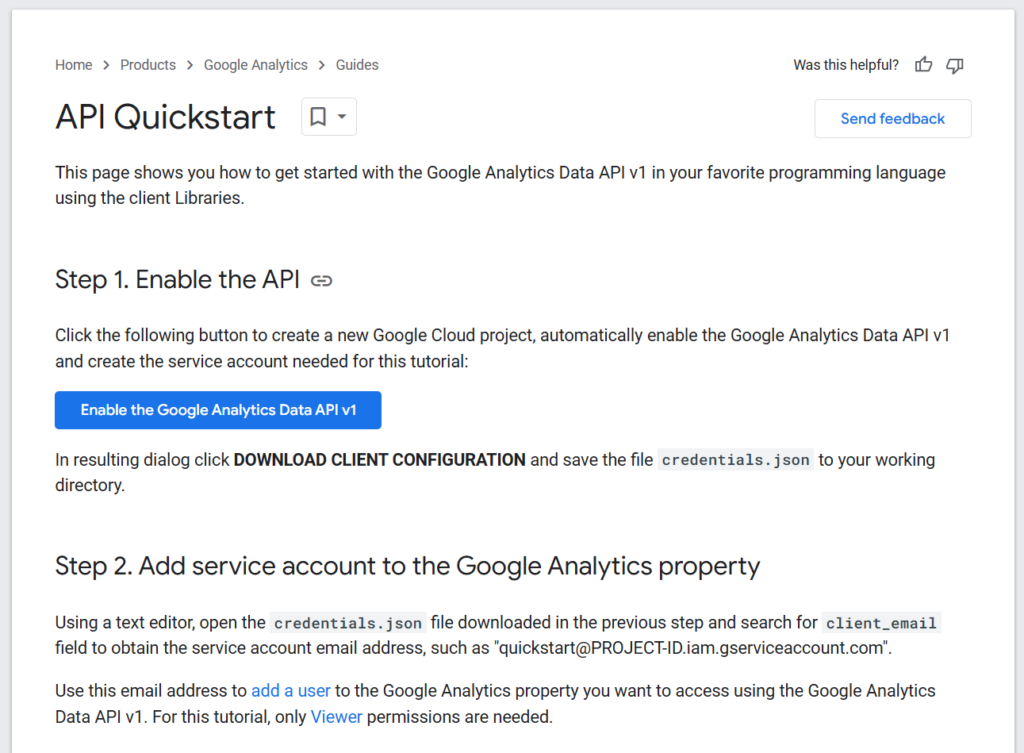
Task: Click the bookmark icon beside API Quickstart
Action: [318, 117]
